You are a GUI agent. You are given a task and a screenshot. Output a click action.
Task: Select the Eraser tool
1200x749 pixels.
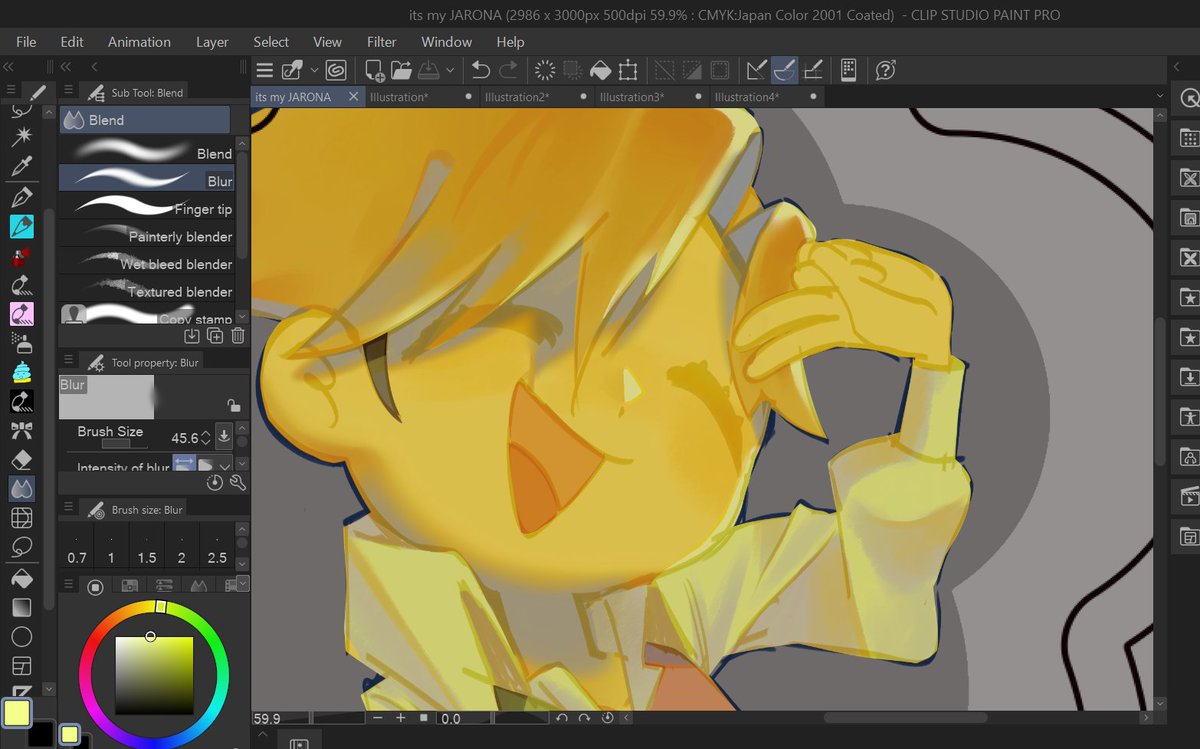(21, 459)
